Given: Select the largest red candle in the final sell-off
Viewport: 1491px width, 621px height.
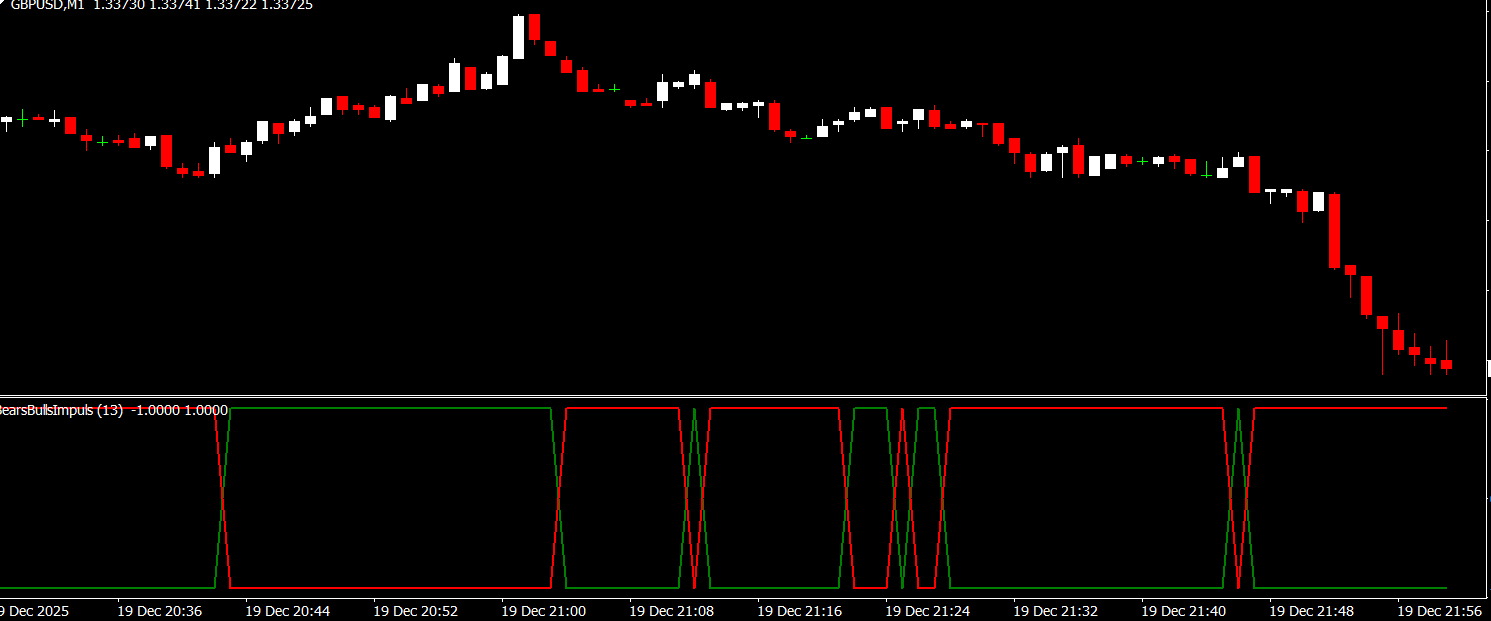Looking at the screenshot, I should 1334,230.
